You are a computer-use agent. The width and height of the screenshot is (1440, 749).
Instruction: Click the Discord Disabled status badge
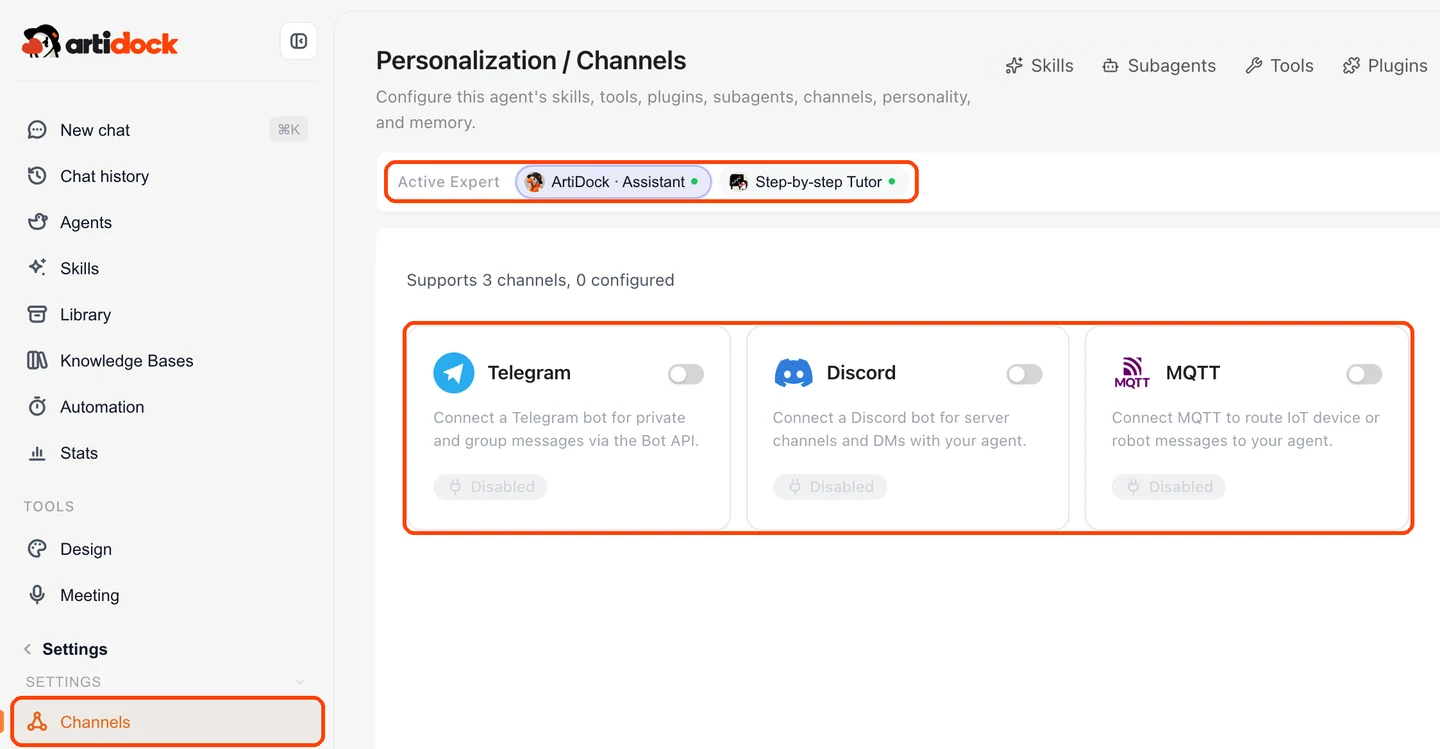(x=830, y=487)
